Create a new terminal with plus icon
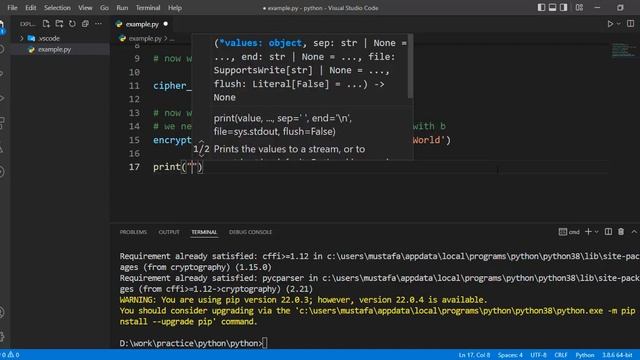The height and width of the screenshot is (360, 640). 588,231
